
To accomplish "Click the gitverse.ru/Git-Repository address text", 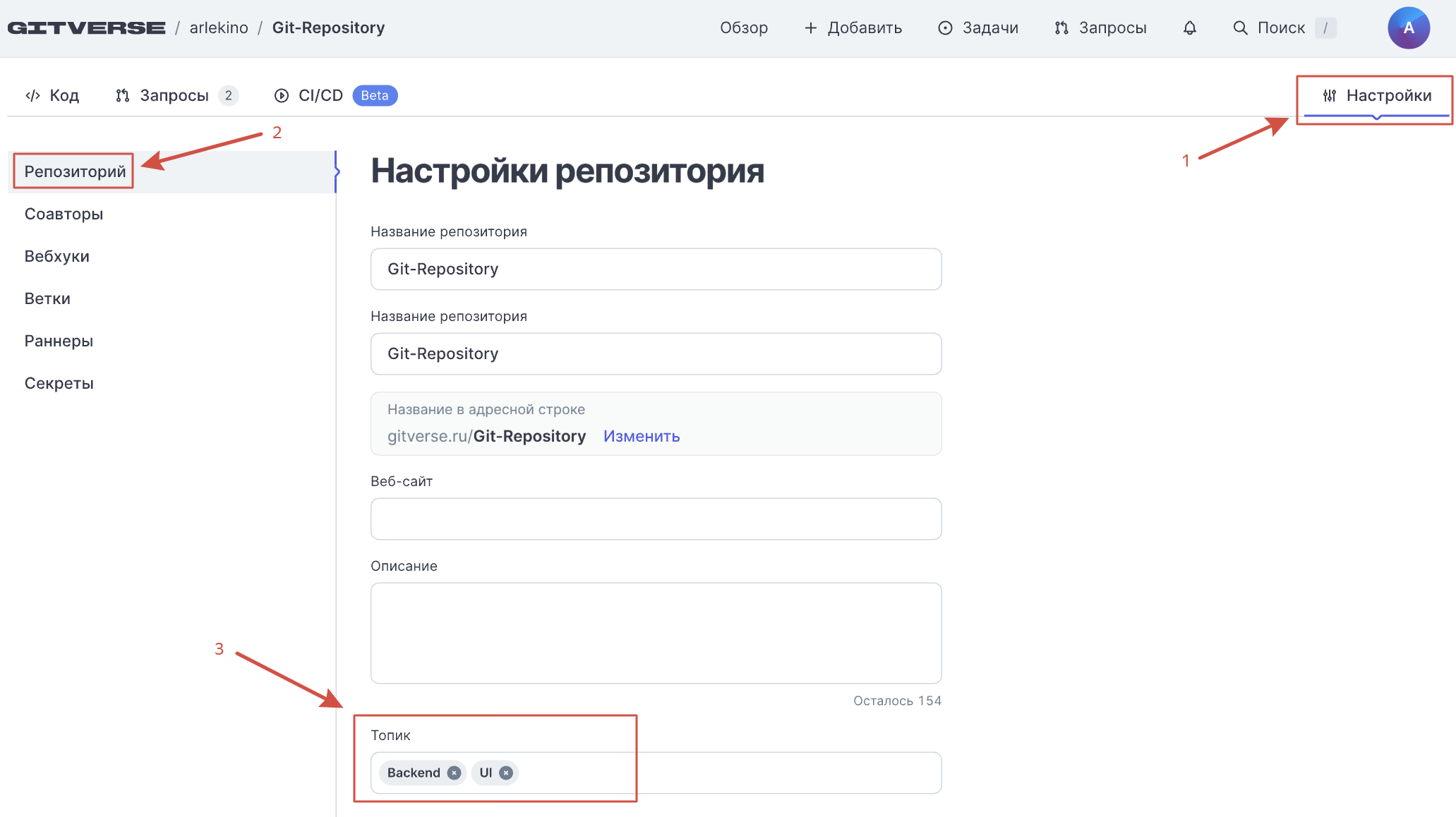I will click(x=486, y=436).
